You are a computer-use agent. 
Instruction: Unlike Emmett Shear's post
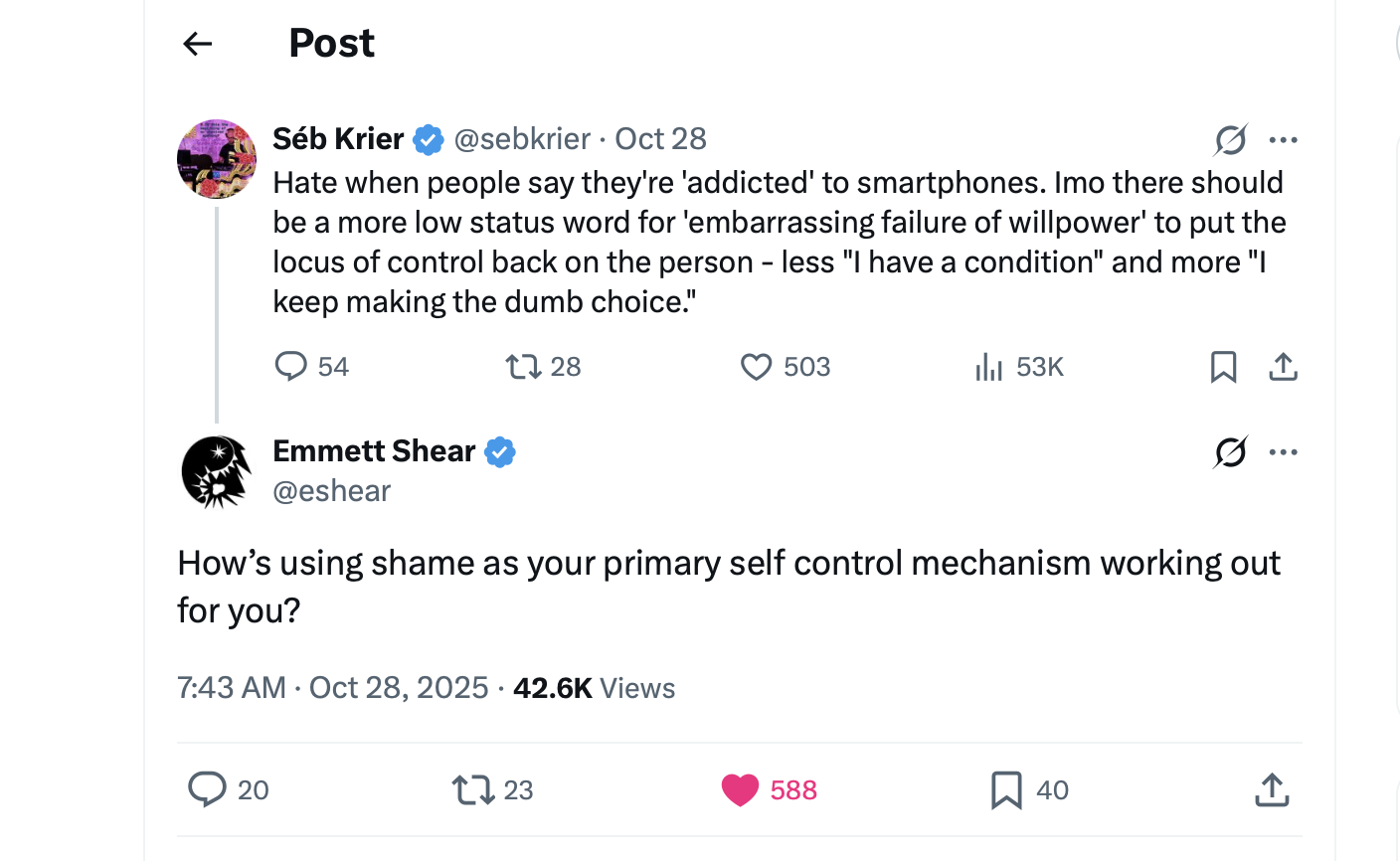[x=740, y=790]
